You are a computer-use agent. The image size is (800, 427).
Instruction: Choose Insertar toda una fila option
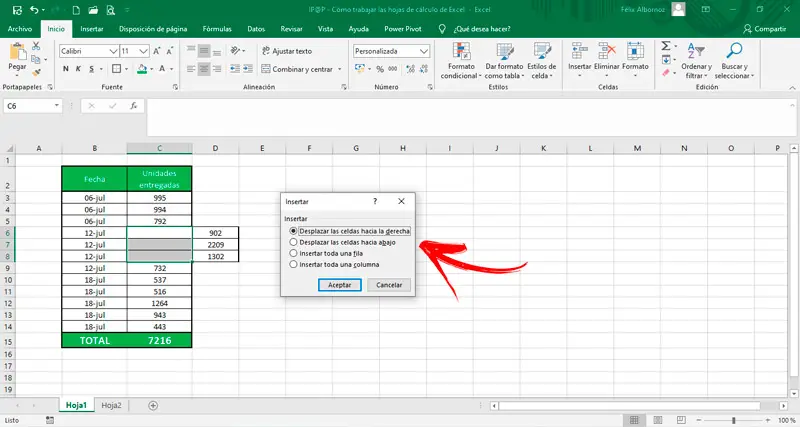(293, 254)
